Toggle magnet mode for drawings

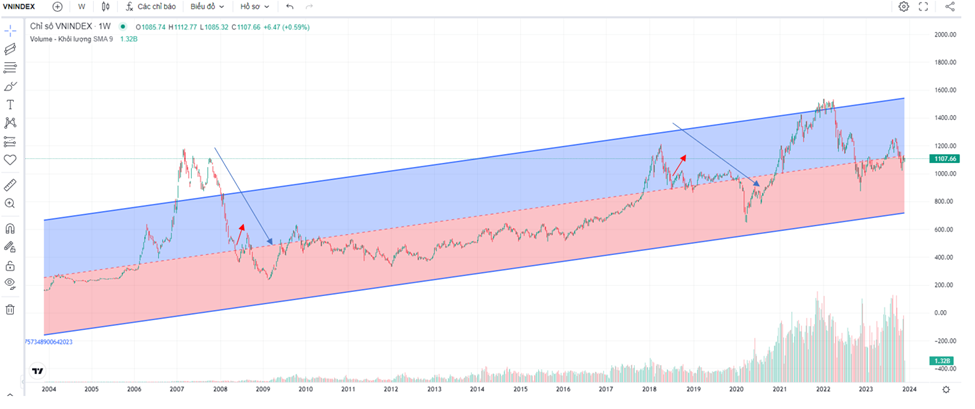pos(10,228)
